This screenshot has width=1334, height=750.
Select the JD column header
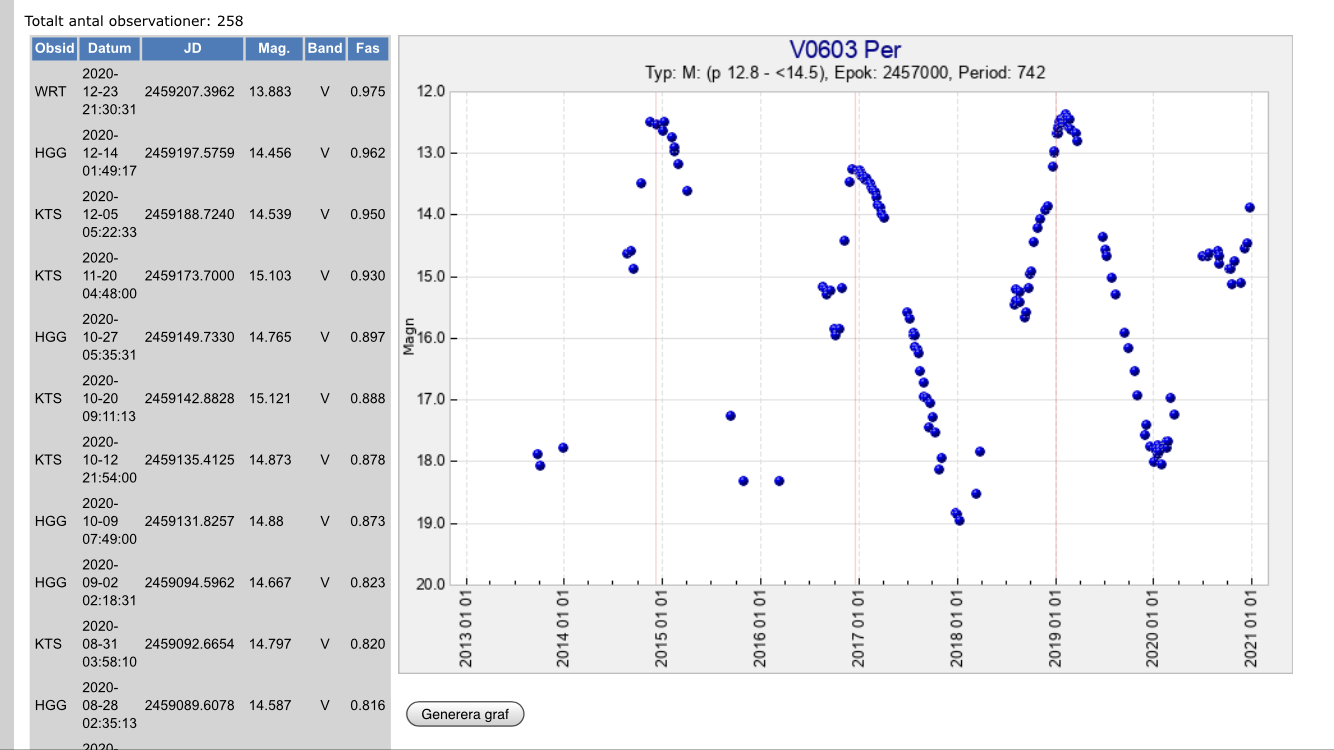[x=192, y=48]
